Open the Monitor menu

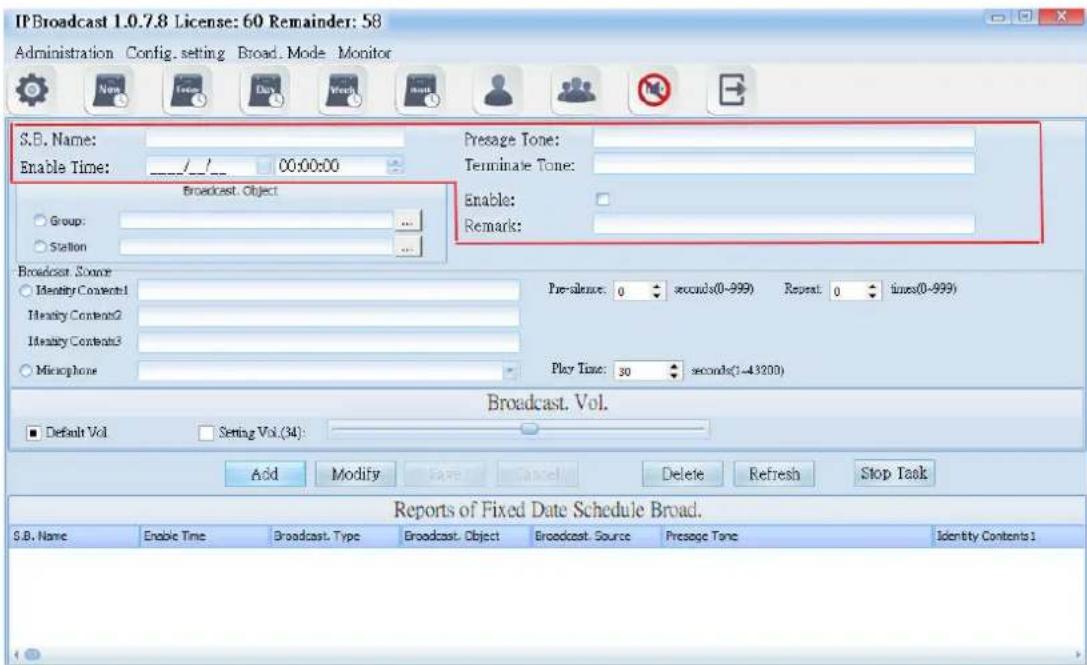click(x=365, y=53)
